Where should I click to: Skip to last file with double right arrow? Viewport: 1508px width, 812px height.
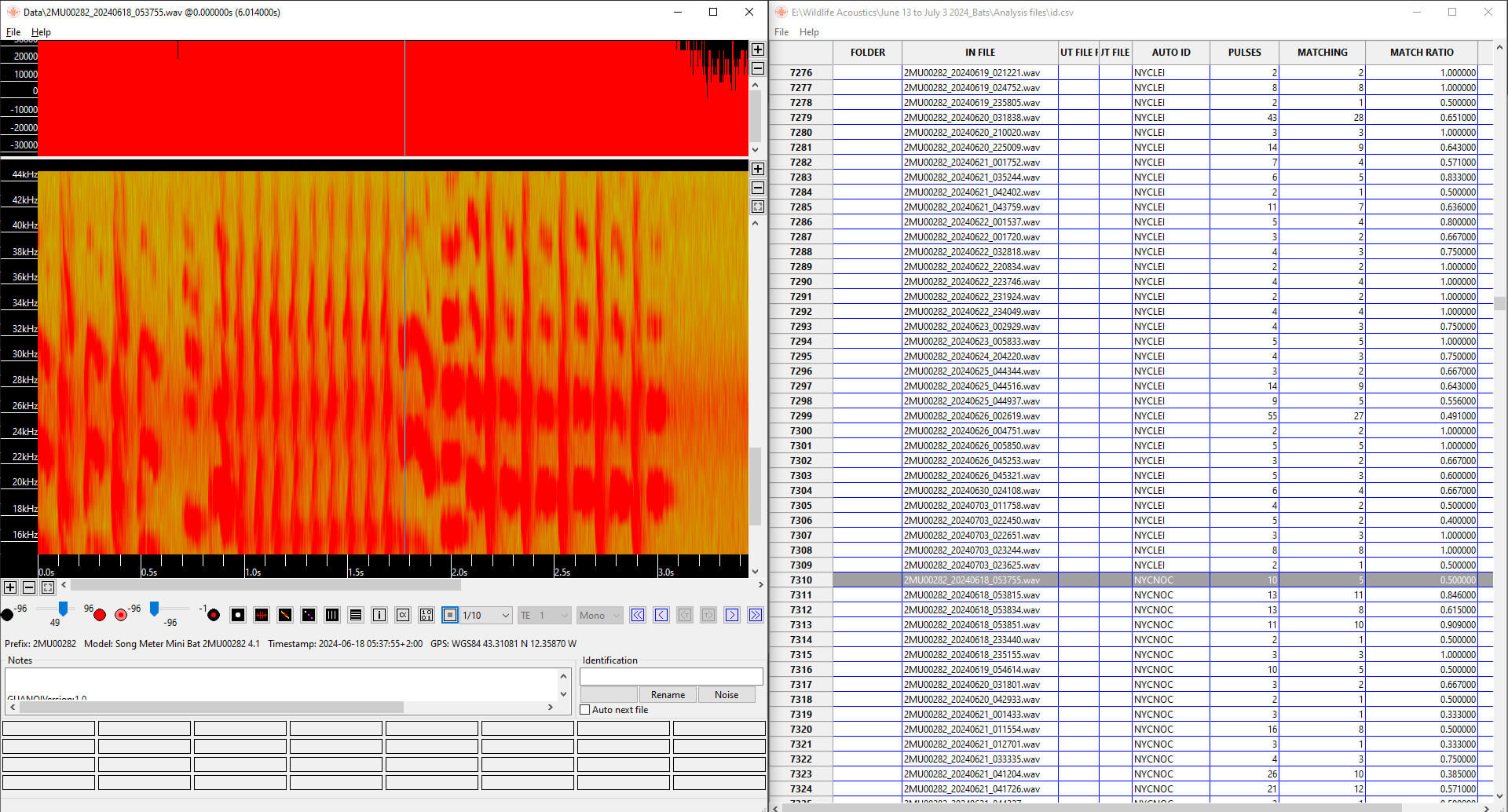[756, 615]
